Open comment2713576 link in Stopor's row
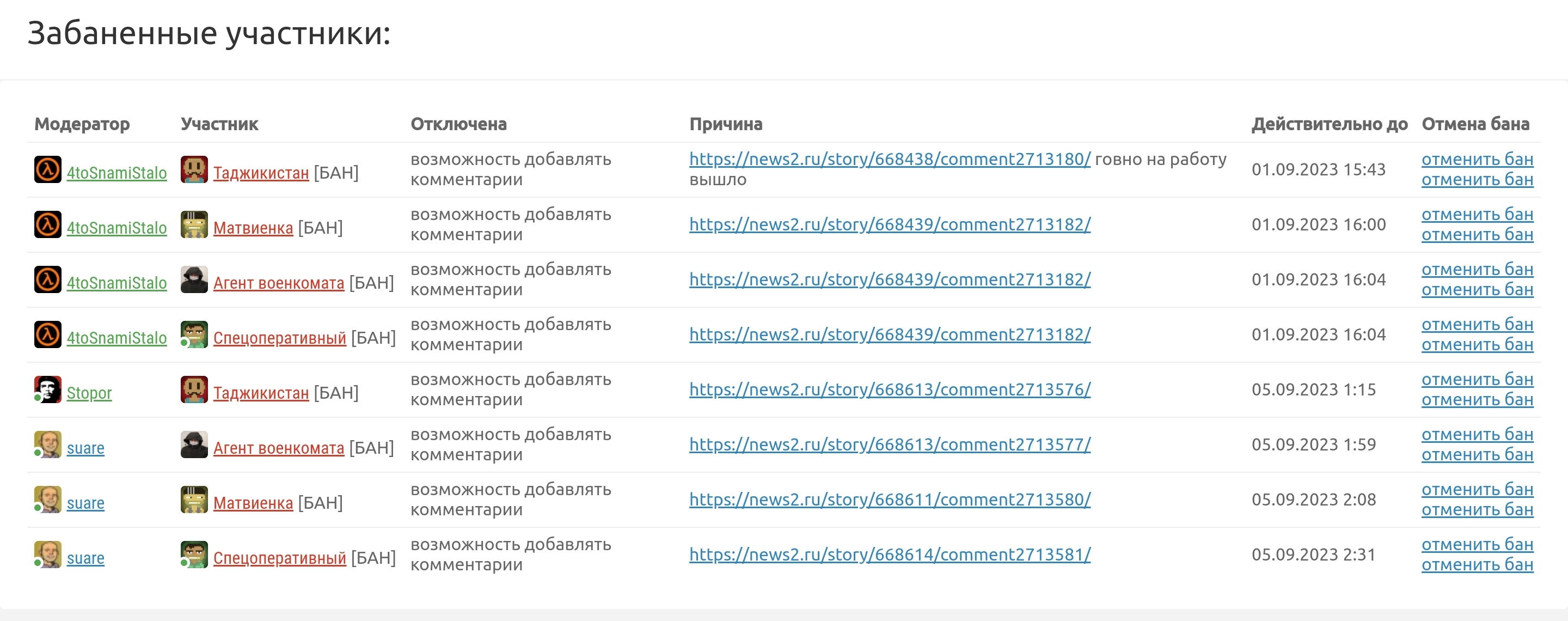The height and width of the screenshot is (621, 1568). [889, 389]
